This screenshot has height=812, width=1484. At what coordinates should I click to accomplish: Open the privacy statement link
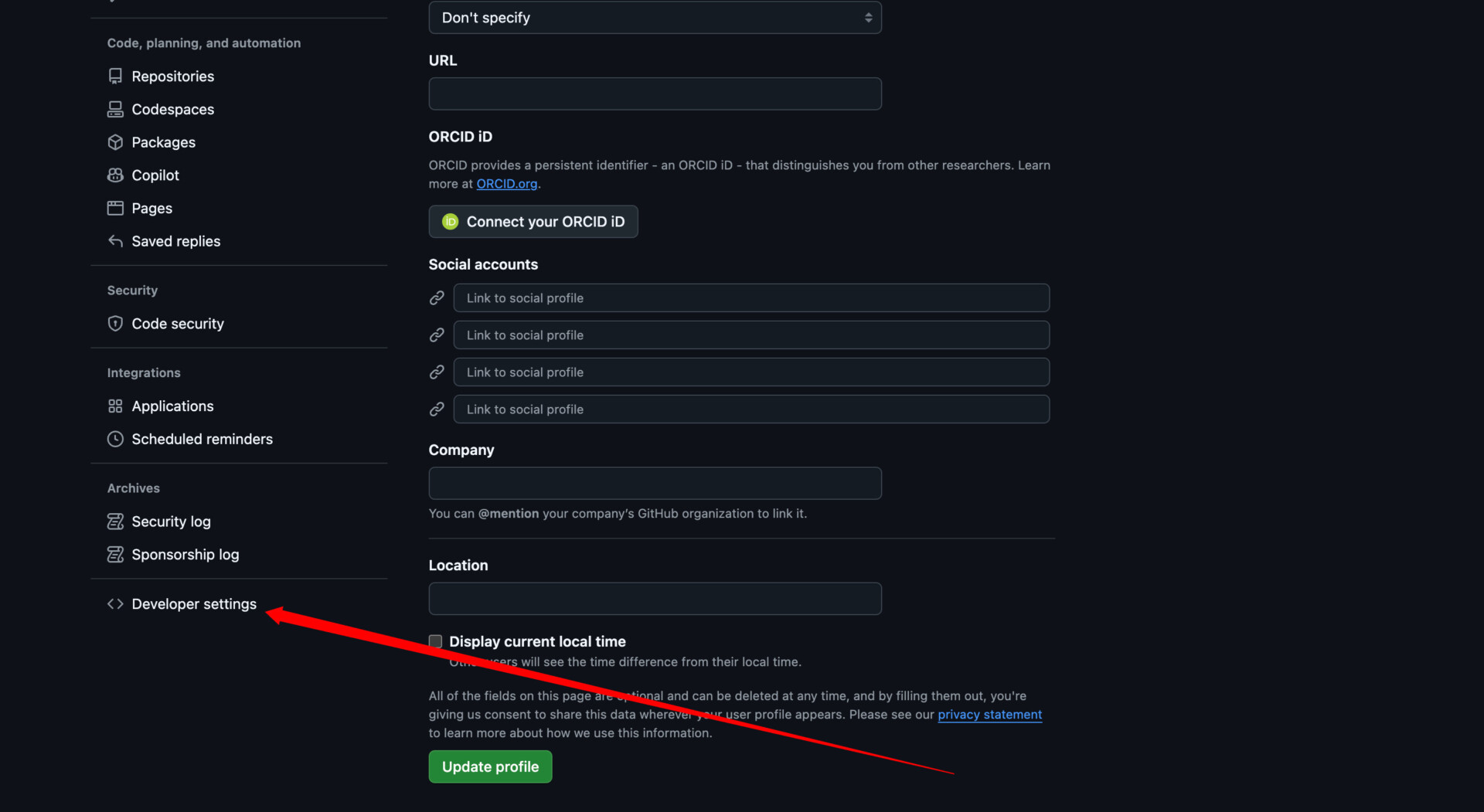(x=989, y=715)
